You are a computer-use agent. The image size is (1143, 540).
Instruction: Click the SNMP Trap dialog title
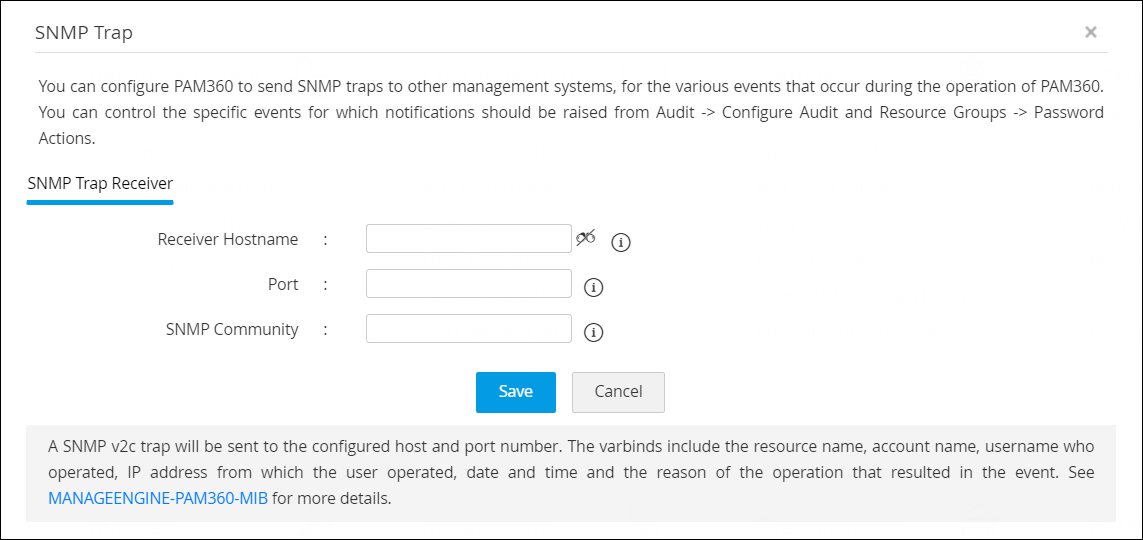click(84, 32)
